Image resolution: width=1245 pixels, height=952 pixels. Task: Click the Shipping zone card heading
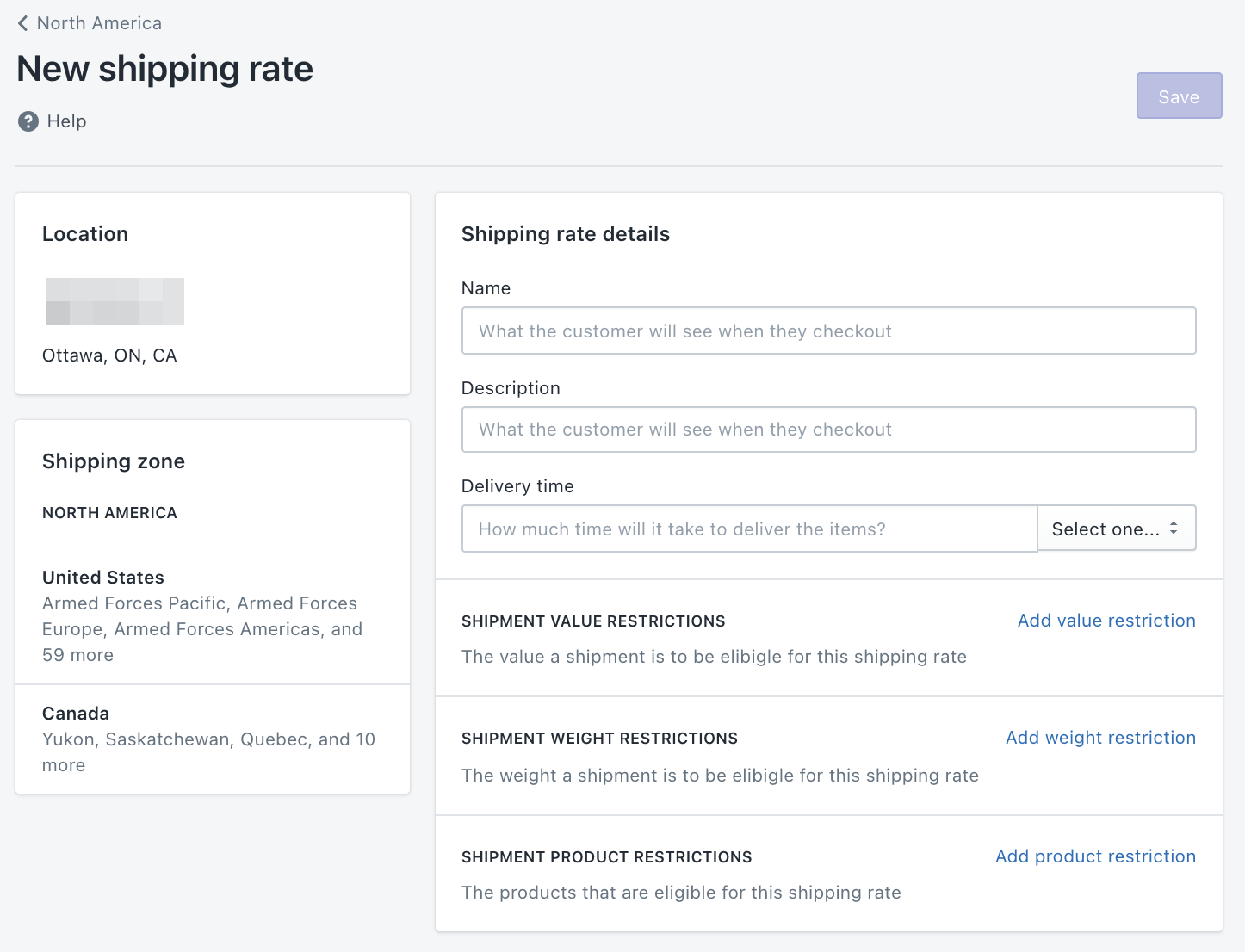[114, 461]
